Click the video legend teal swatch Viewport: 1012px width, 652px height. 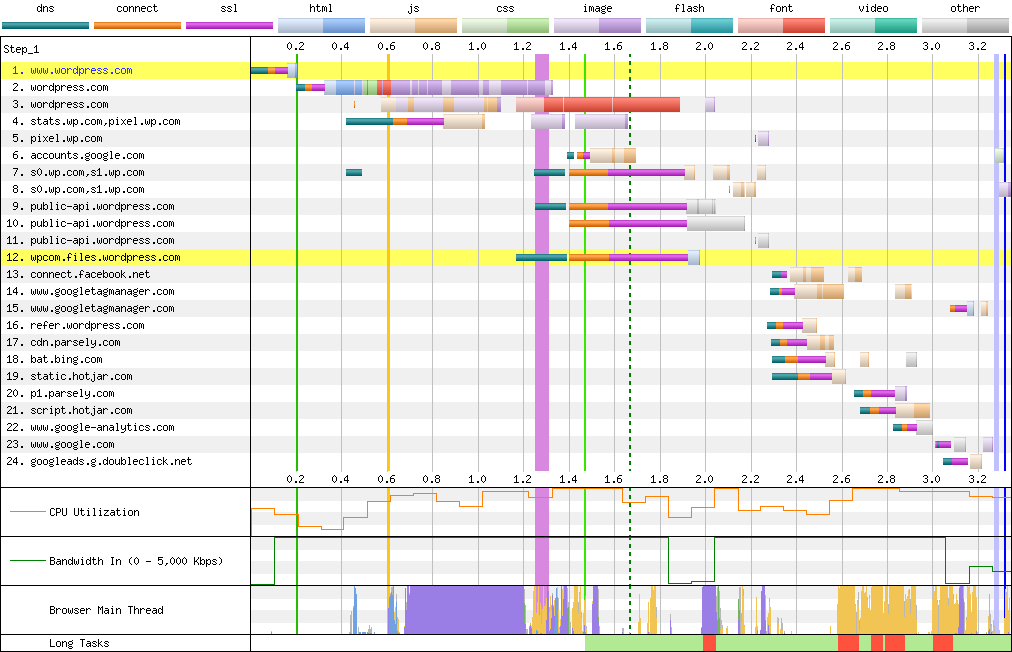pyautogui.click(x=873, y=25)
